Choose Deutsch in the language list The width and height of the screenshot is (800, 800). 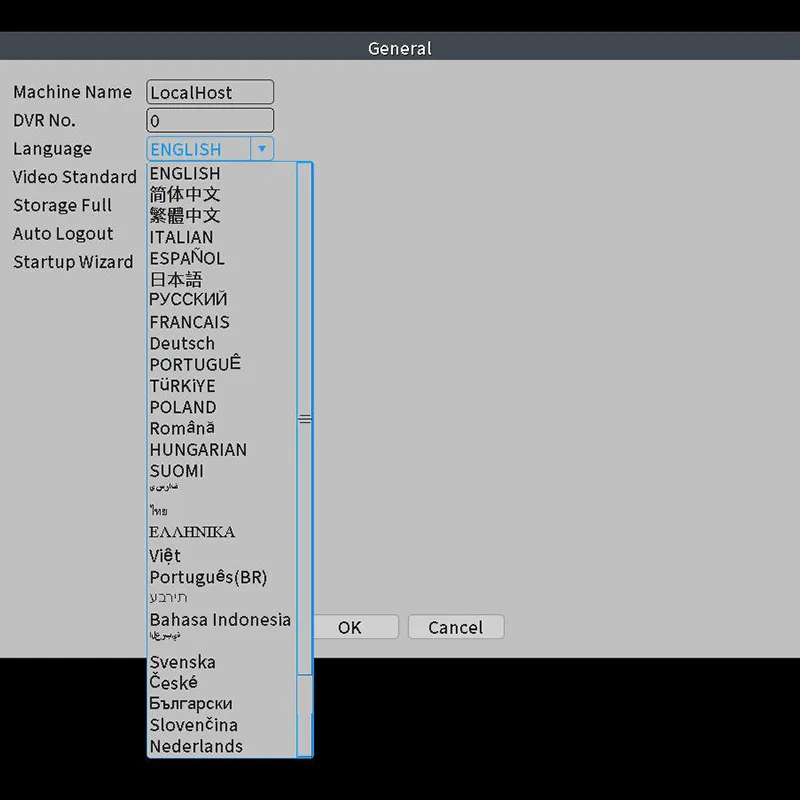(x=182, y=343)
